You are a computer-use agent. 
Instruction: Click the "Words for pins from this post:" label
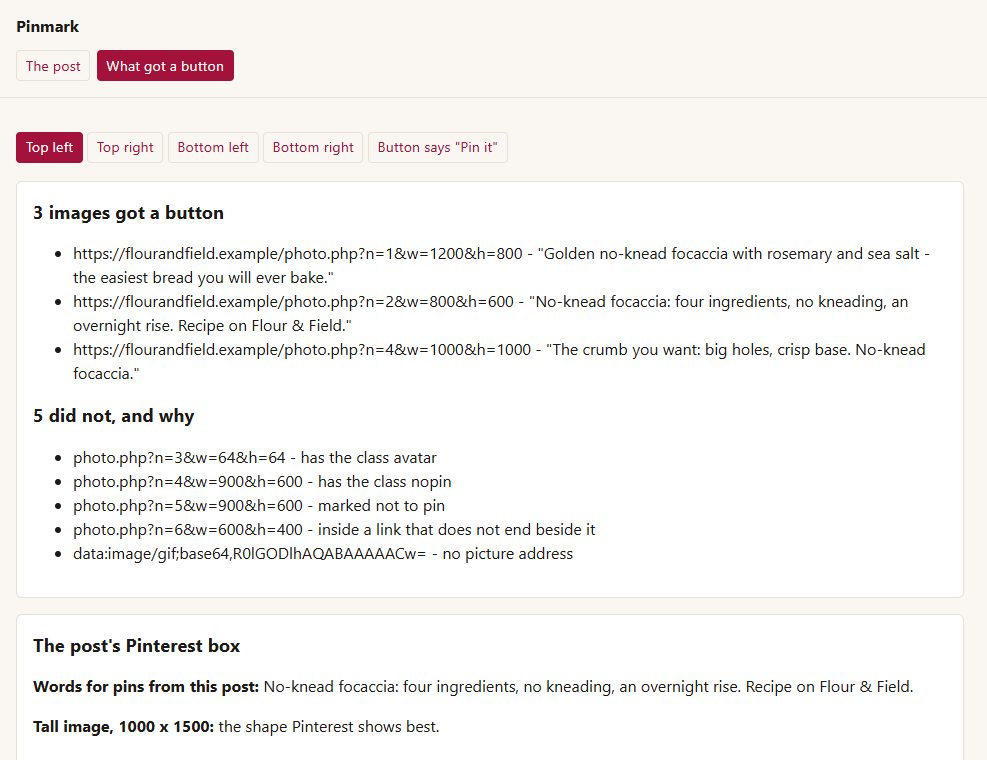coord(146,686)
